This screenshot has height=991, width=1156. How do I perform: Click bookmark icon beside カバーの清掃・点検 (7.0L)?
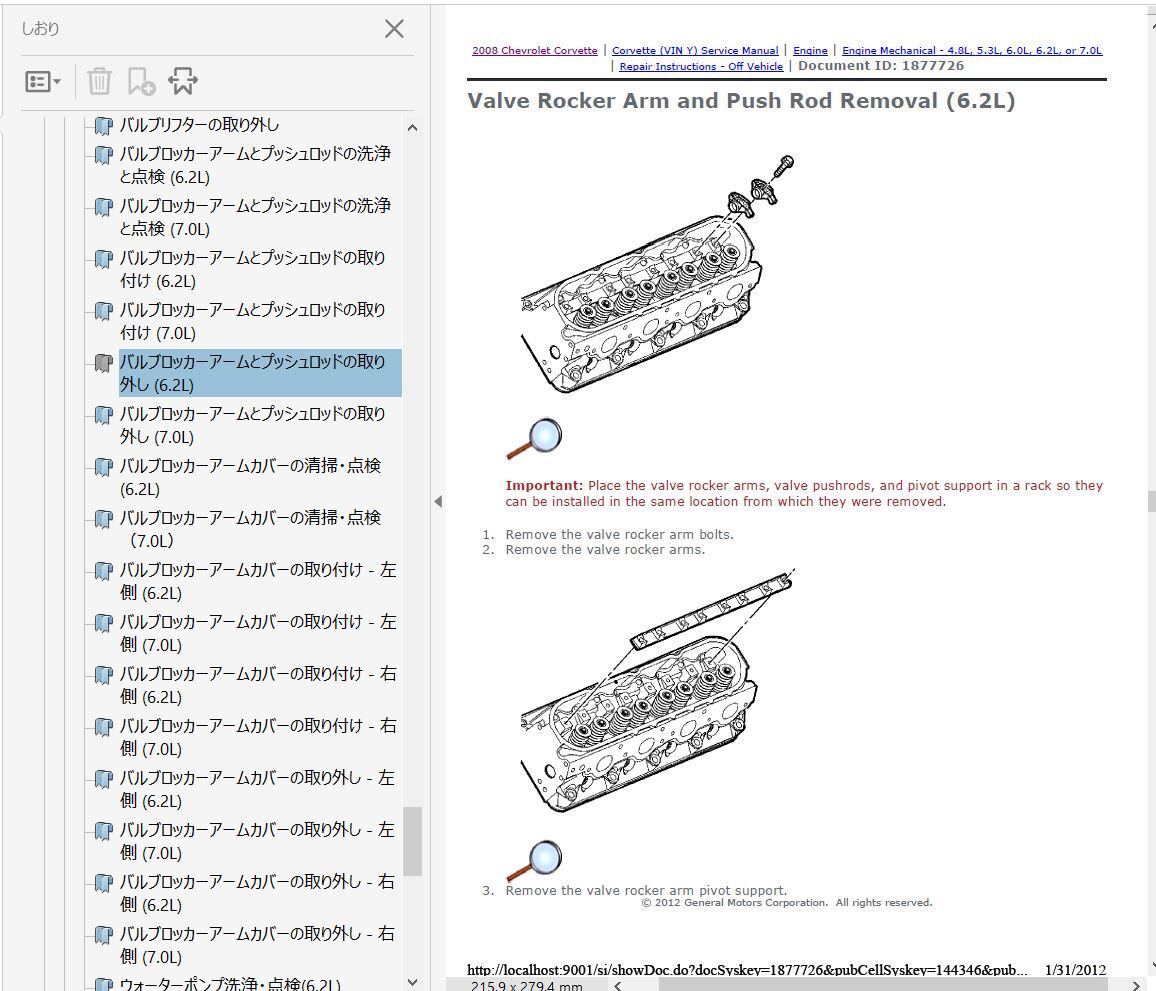point(104,519)
